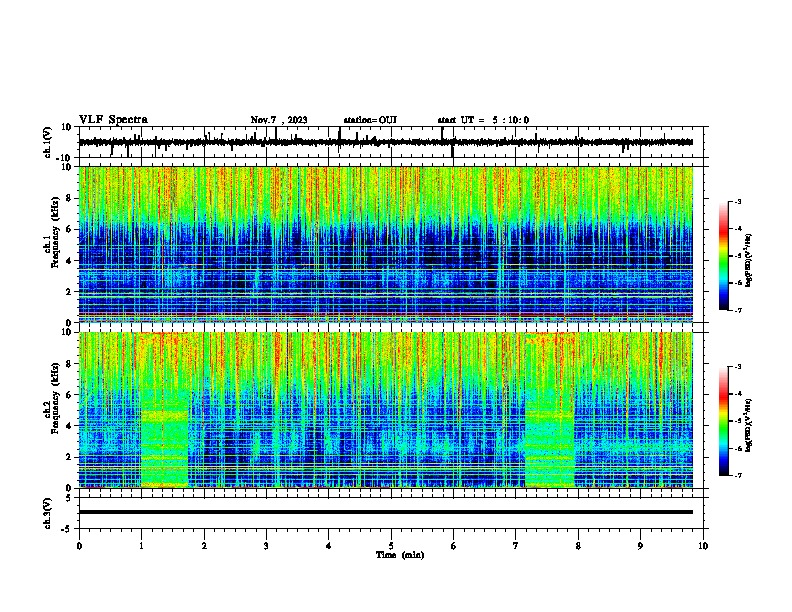792x612 pixels.
Task: Click the ch.1 "Frequency (kHz)" axis label
Action: pos(55,233)
